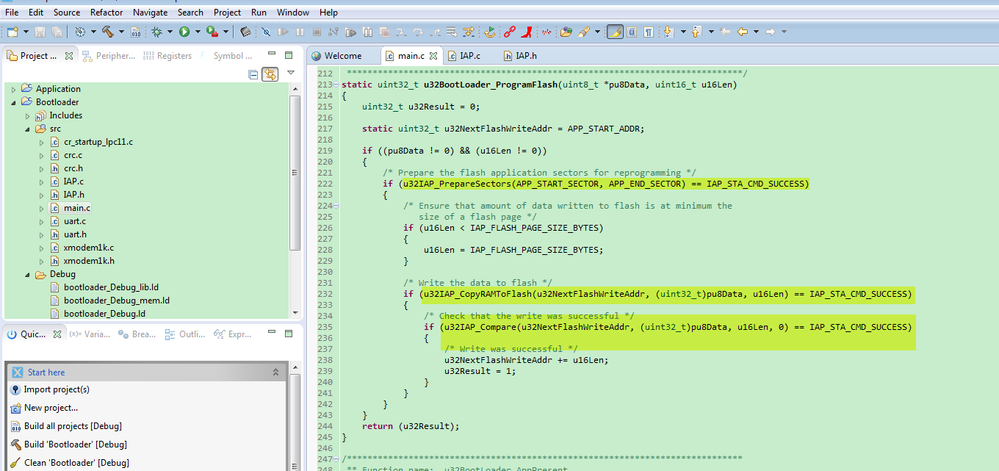Toggle block selection mode button
This screenshot has width=999, height=471.
(632, 32)
